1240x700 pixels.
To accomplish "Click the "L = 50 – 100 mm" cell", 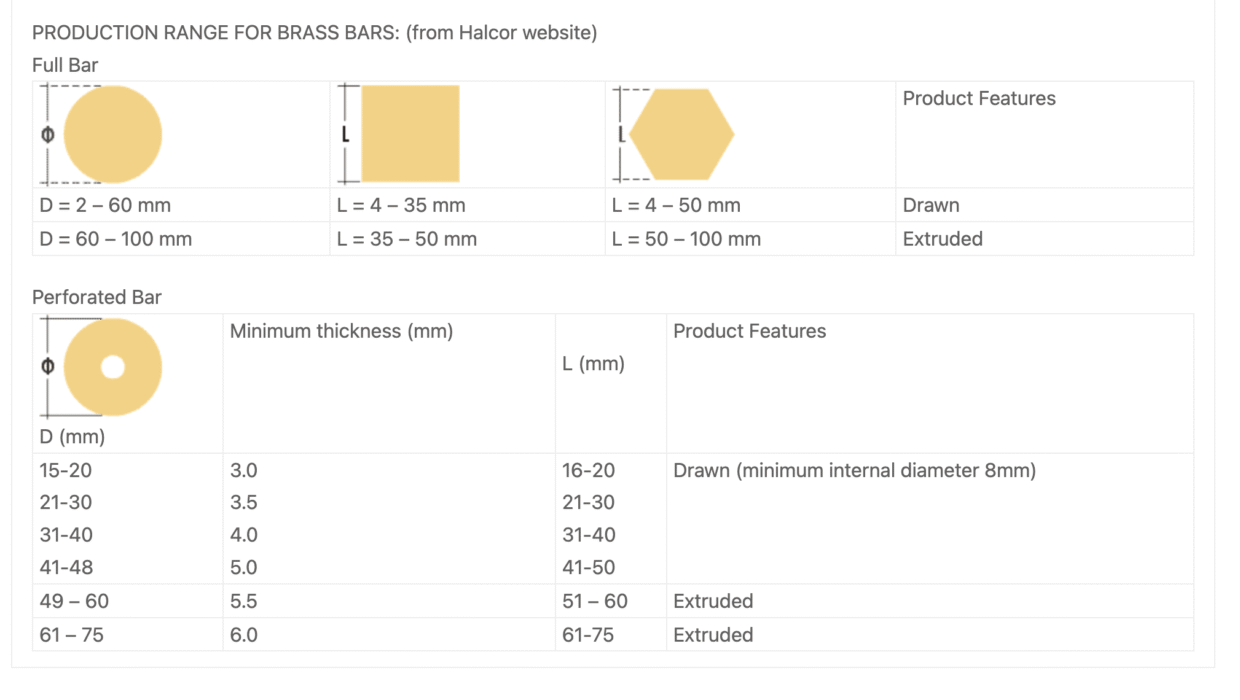I will (x=686, y=239).
